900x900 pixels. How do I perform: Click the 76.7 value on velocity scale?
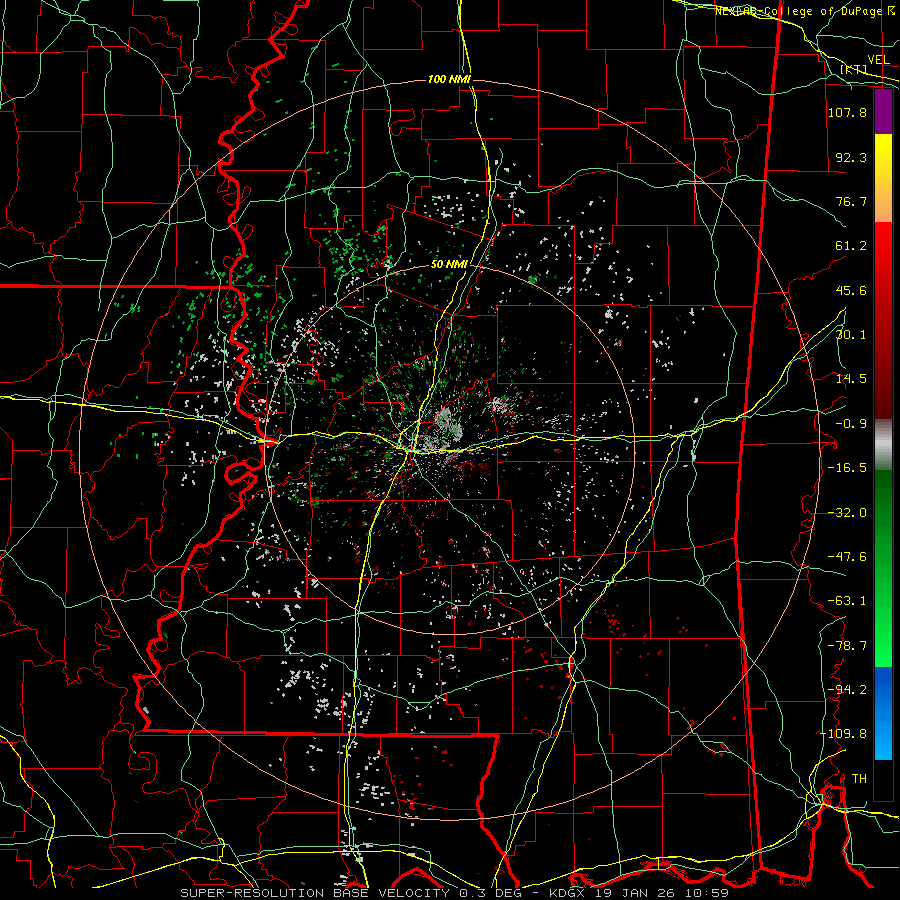pos(851,201)
